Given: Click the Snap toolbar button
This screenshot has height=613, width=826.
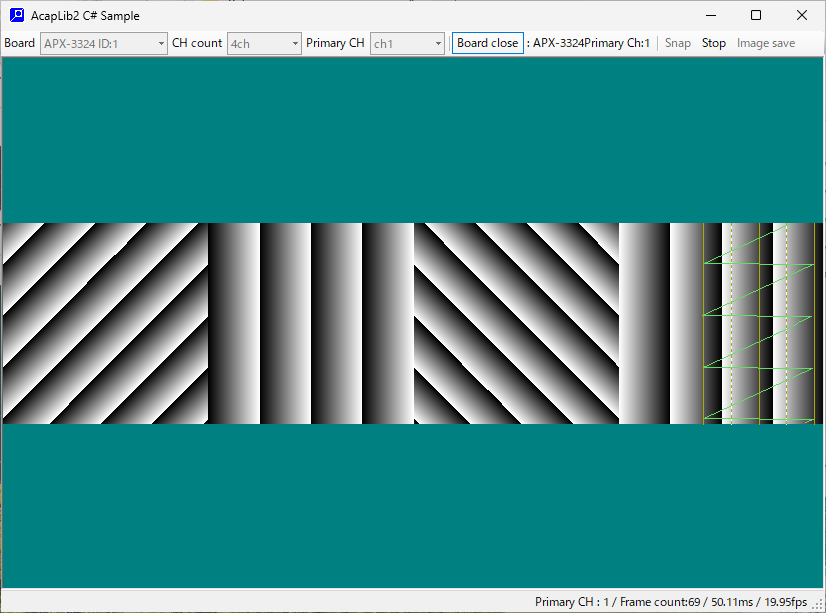Looking at the screenshot, I should (x=678, y=43).
